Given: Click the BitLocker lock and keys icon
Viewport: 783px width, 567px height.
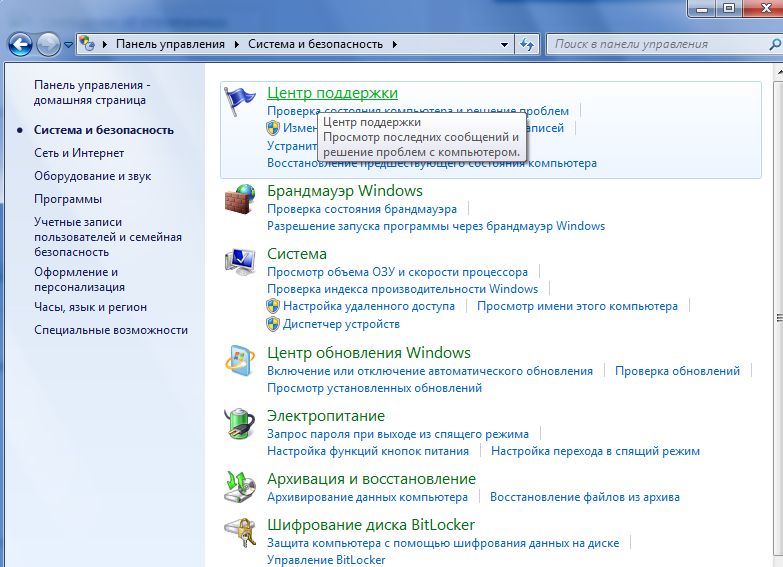Looking at the screenshot, I should click(x=240, y=533).
